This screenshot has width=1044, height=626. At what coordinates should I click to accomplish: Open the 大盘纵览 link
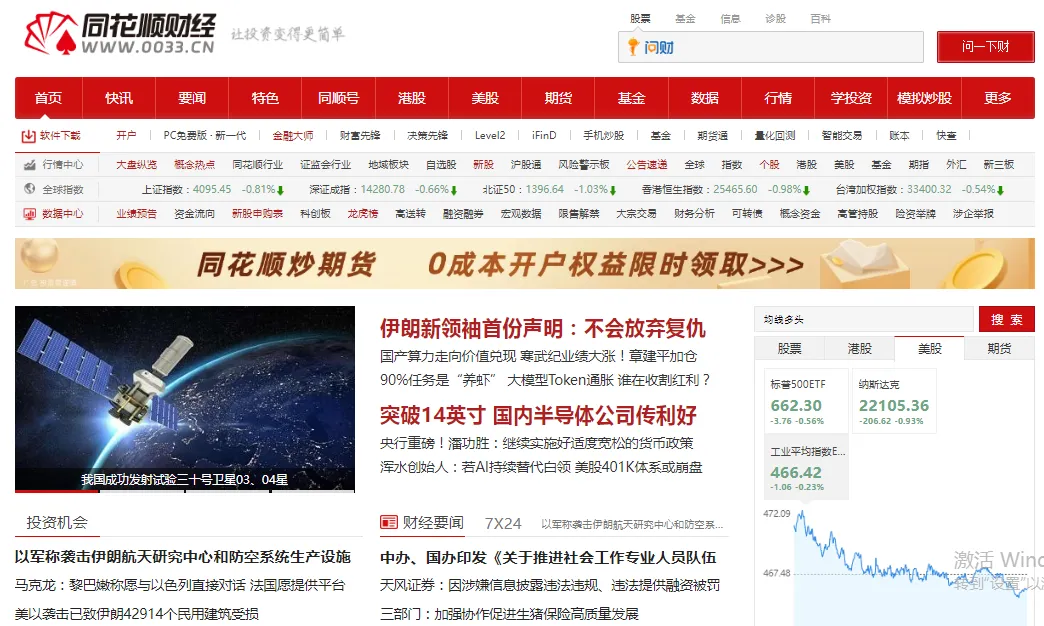coord(136,164)
